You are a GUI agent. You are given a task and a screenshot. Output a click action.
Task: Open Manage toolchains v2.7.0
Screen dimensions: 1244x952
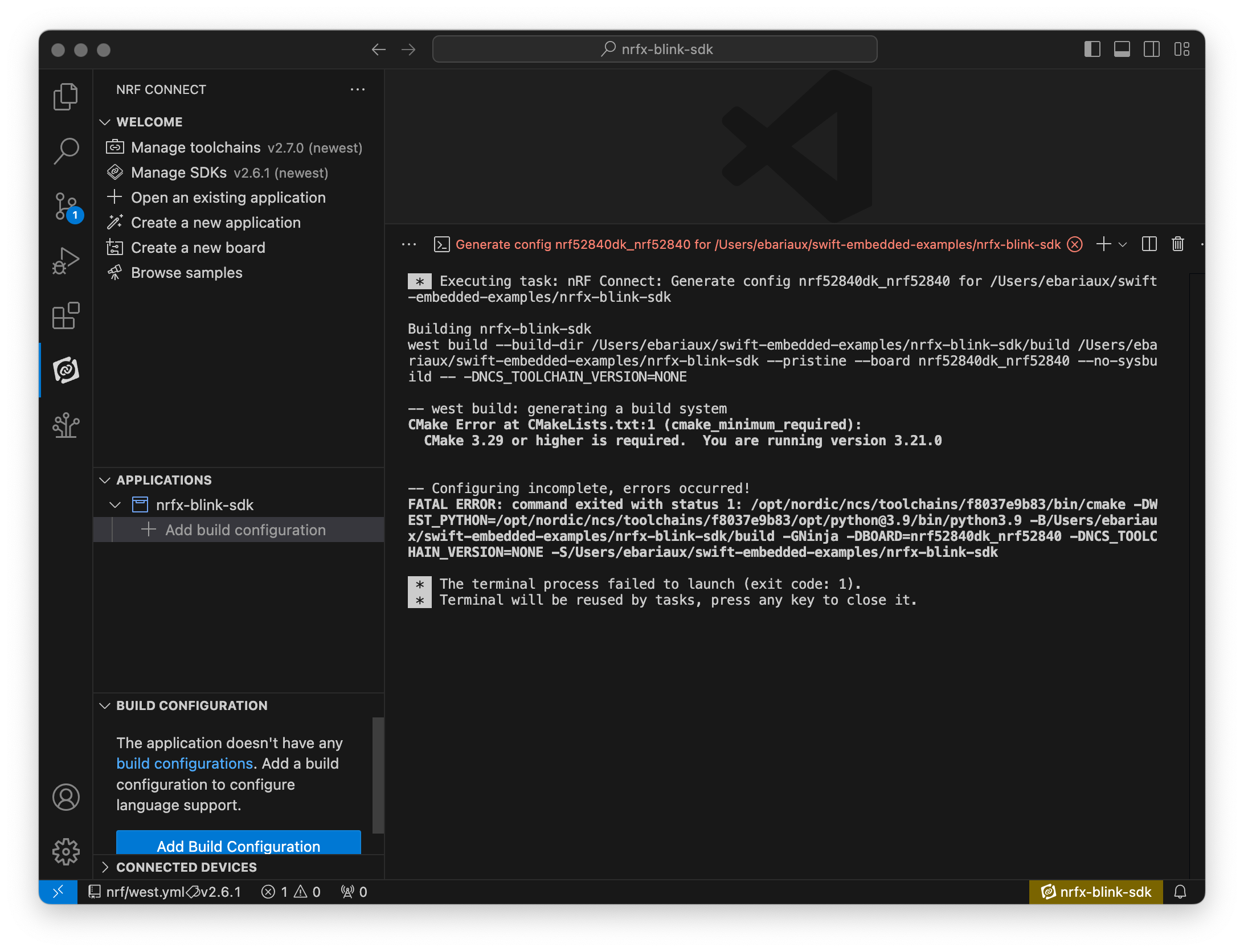(239, 147)
